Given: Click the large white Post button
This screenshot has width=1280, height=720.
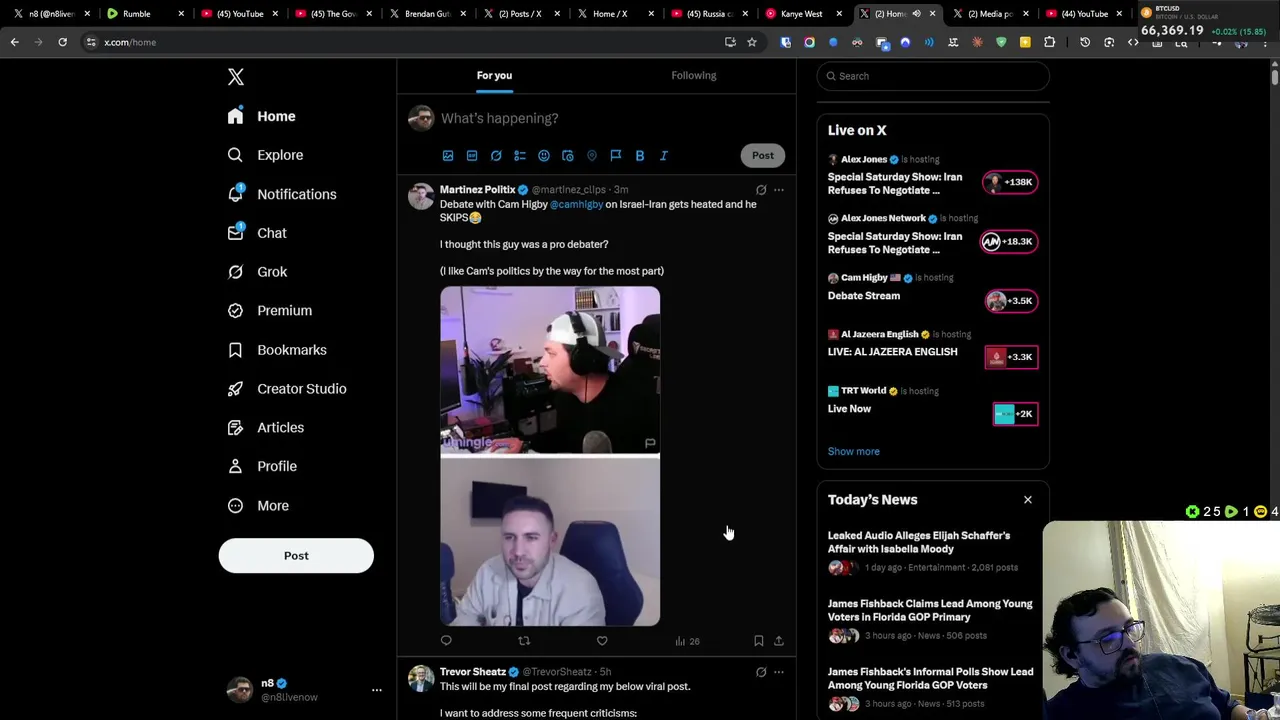Looking at the screenshot, I should [x=296, y=556].
